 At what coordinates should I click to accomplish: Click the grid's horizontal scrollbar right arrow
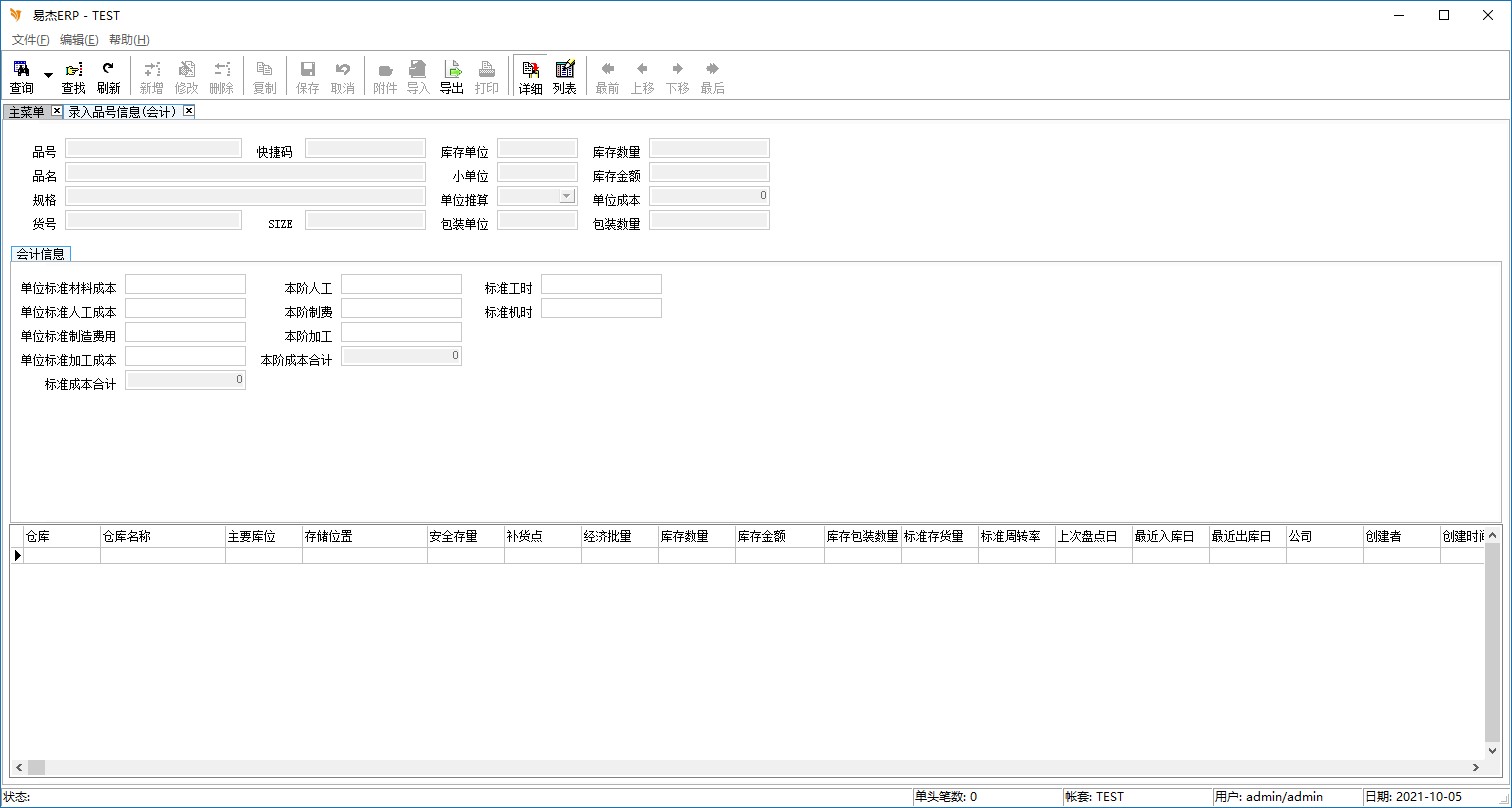coord(1475,767)
